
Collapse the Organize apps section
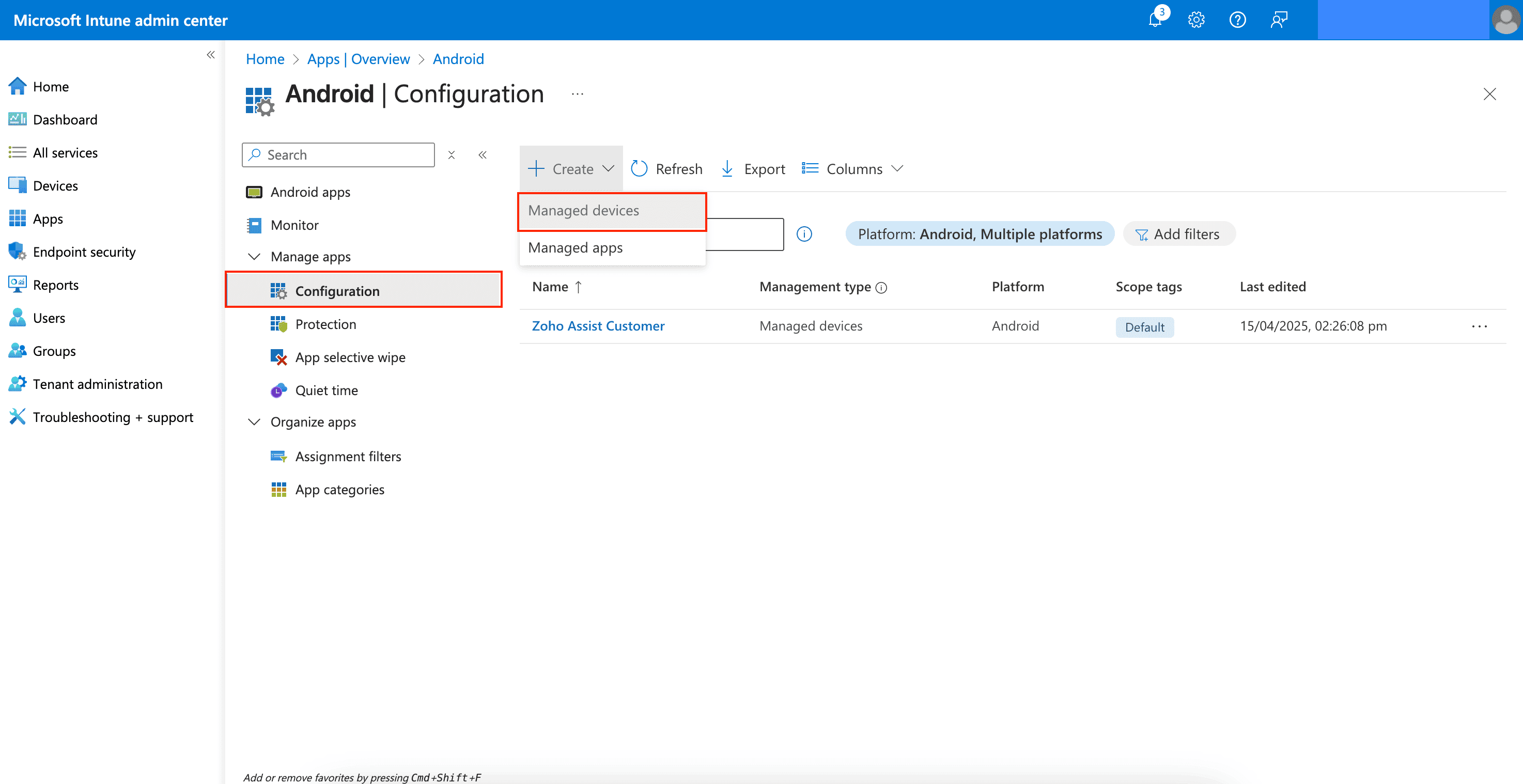tap(254, 422)
